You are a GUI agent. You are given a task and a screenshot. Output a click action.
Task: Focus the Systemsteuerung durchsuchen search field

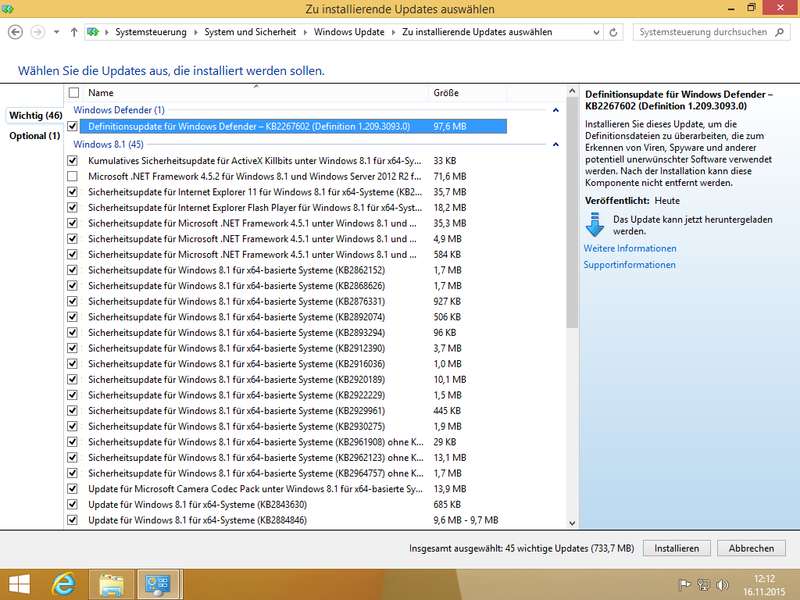711,32
